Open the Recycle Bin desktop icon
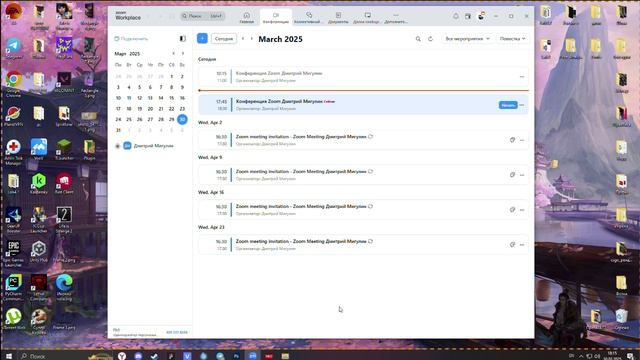This screenshot has width=640, height=360. tap(621, 319)
